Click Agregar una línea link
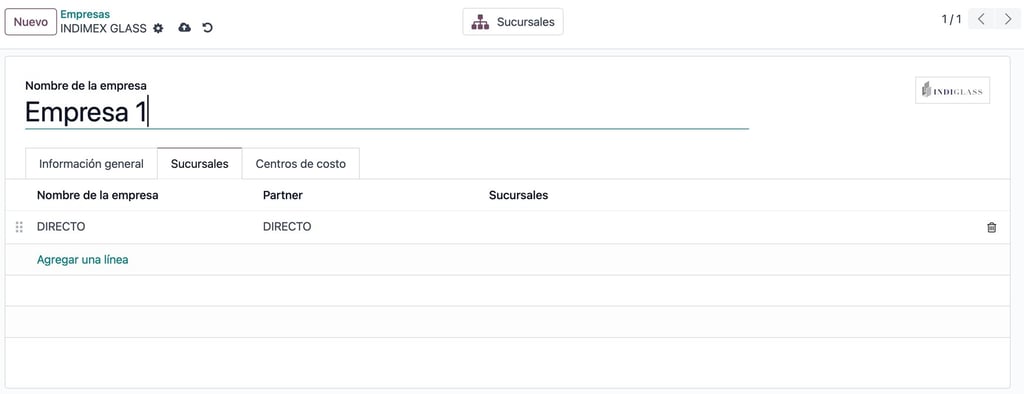1024x394 pixels. coord(82,259)
